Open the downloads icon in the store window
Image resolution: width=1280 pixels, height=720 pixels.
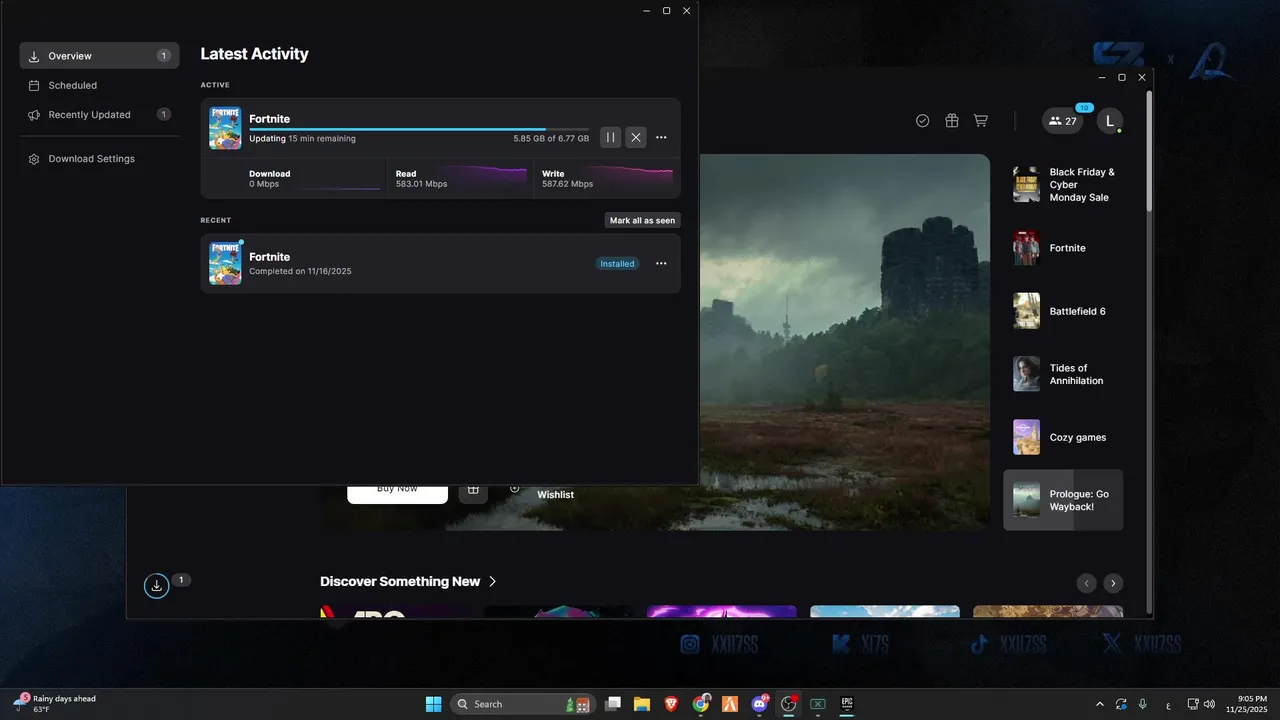157,586
